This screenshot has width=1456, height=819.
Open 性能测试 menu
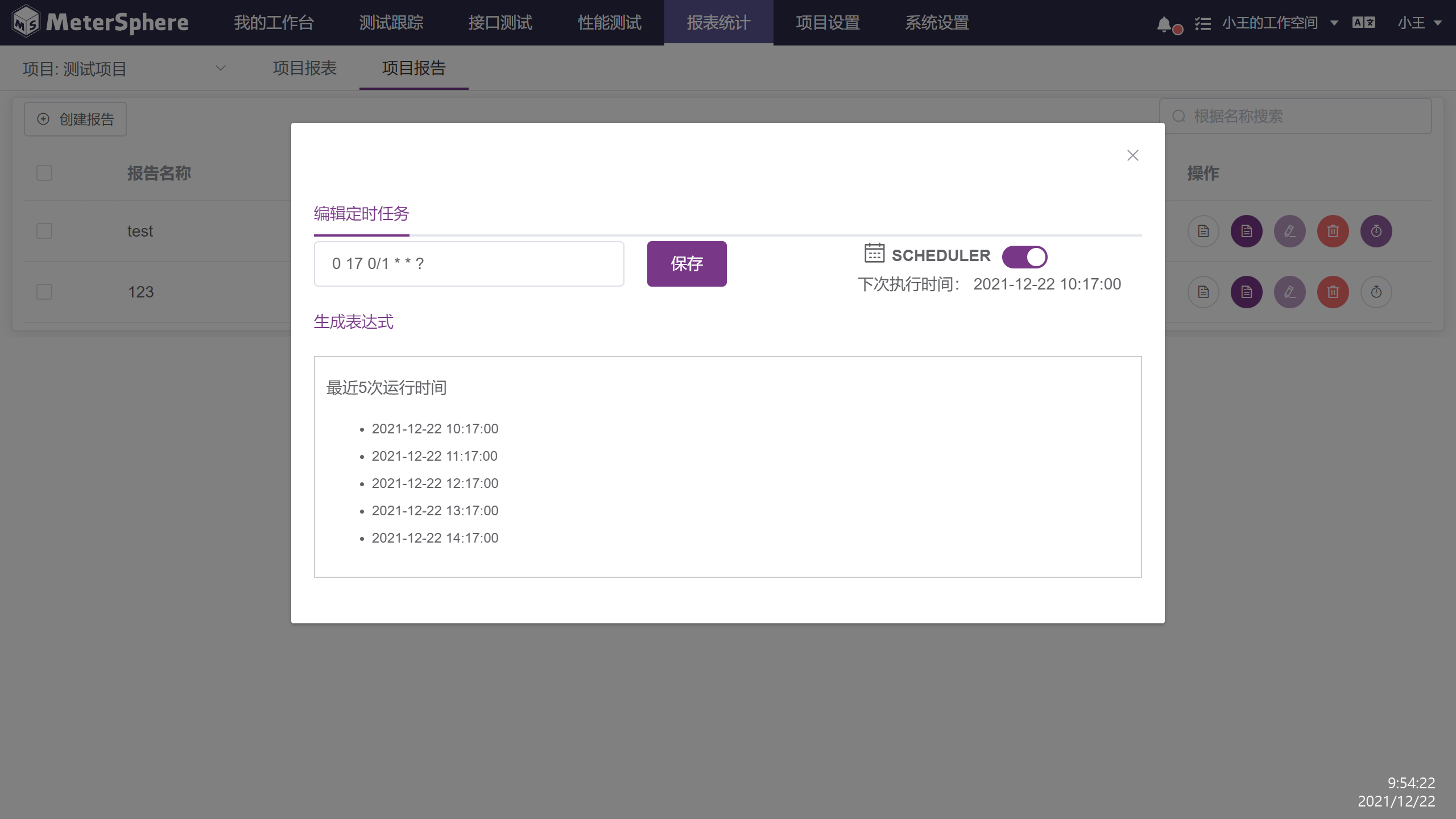click(610, 23)
